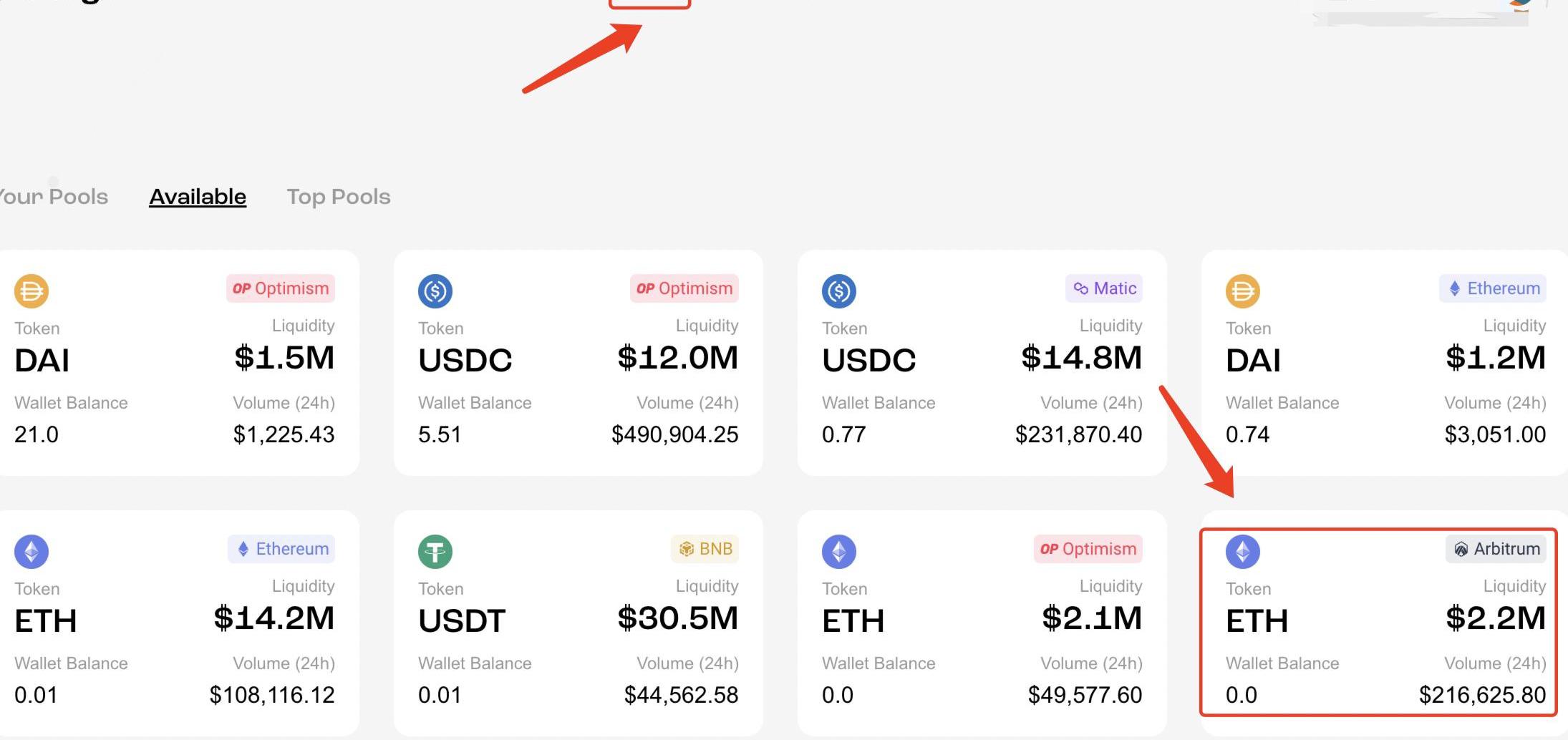The height and width of the screenshot is (740, 1568).
Task: Click the USDC token icon on the Matic pool
Action: (839, 291)
